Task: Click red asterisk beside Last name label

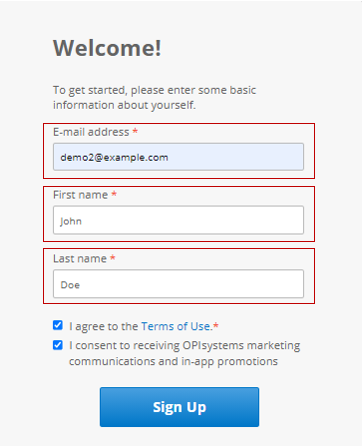Action: click(x=113, y=257)
